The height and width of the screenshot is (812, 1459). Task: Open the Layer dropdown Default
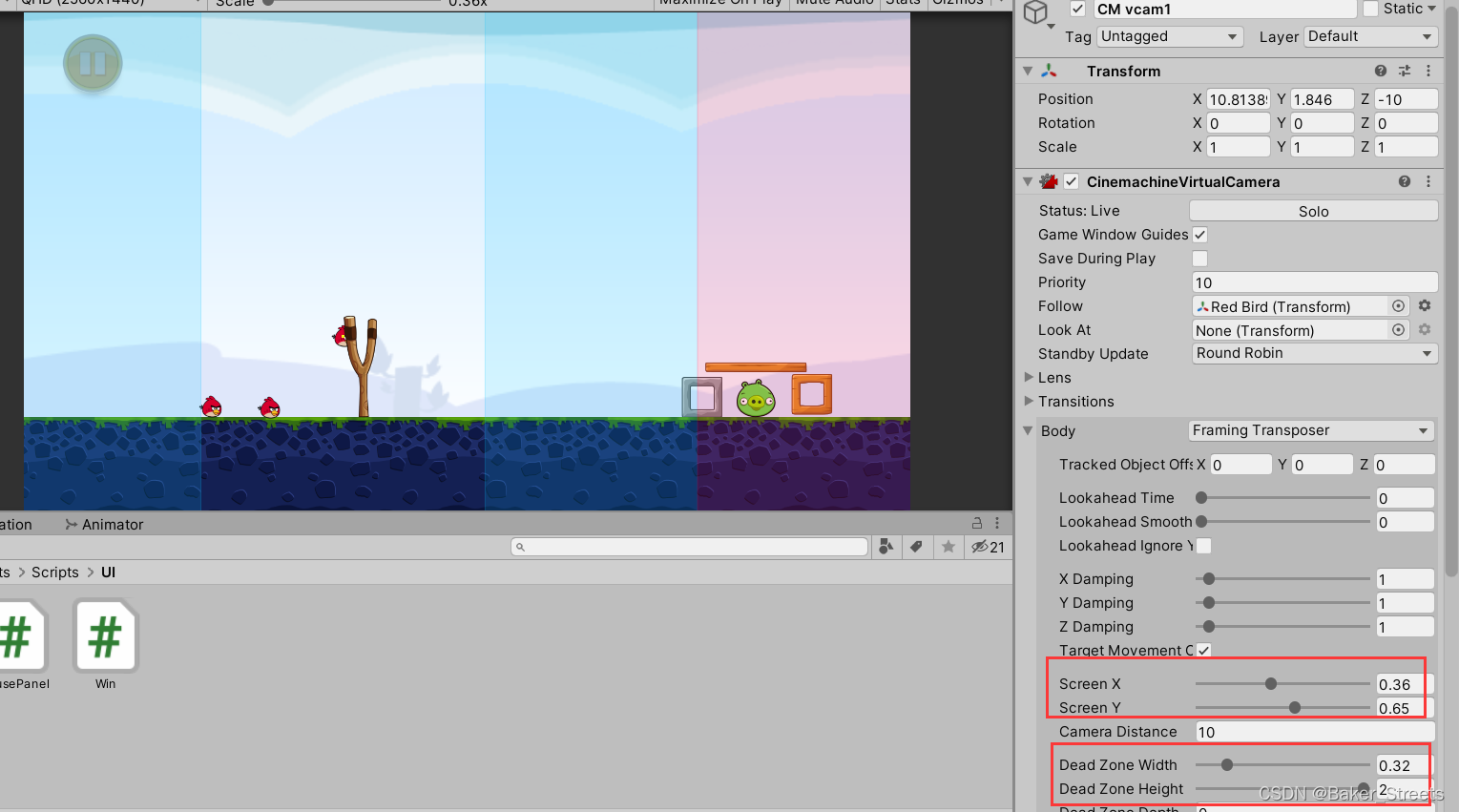tap(1371, 36)
